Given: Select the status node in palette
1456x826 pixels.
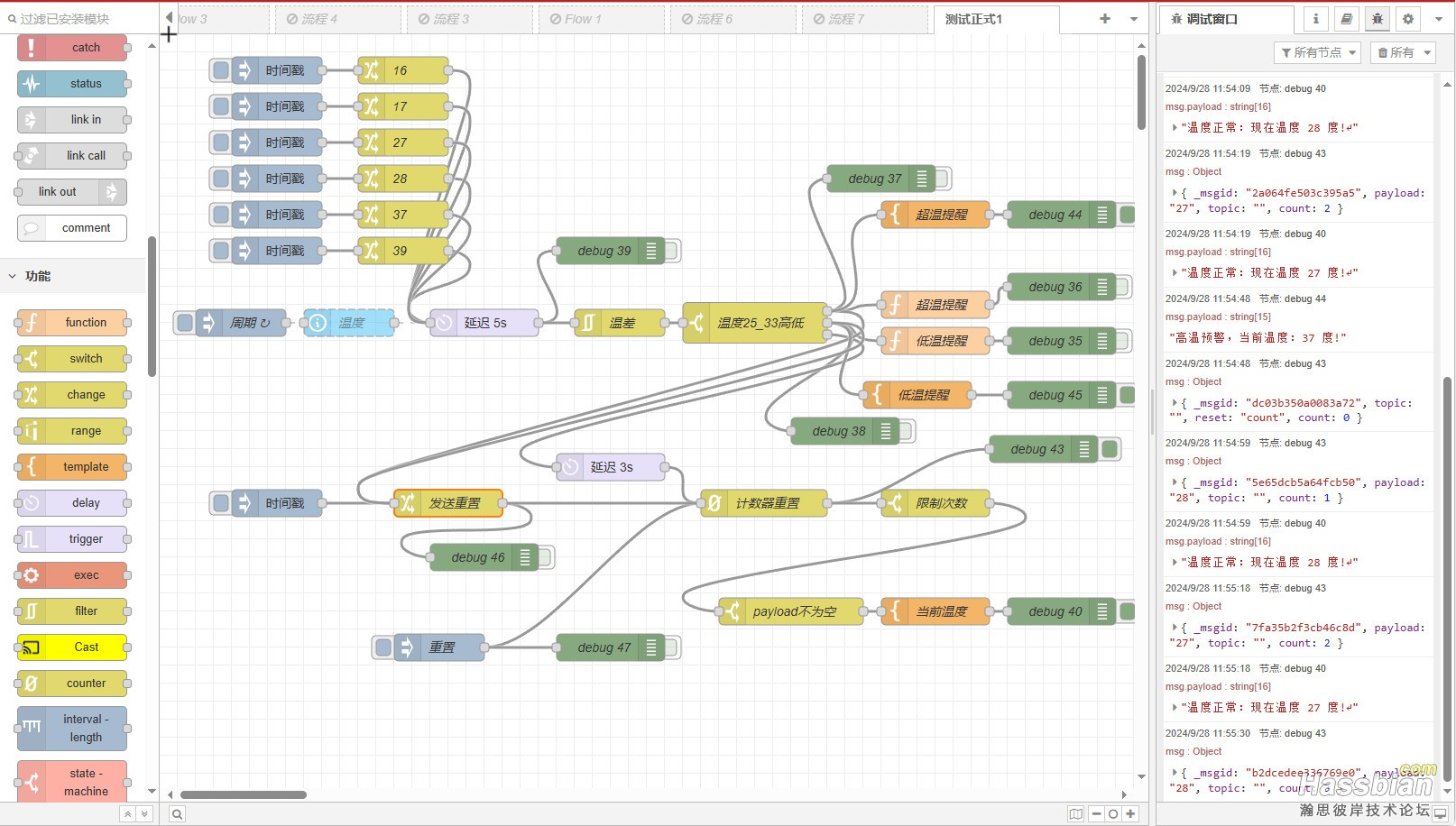Looking at the screenshot, I should pos(72,84).
